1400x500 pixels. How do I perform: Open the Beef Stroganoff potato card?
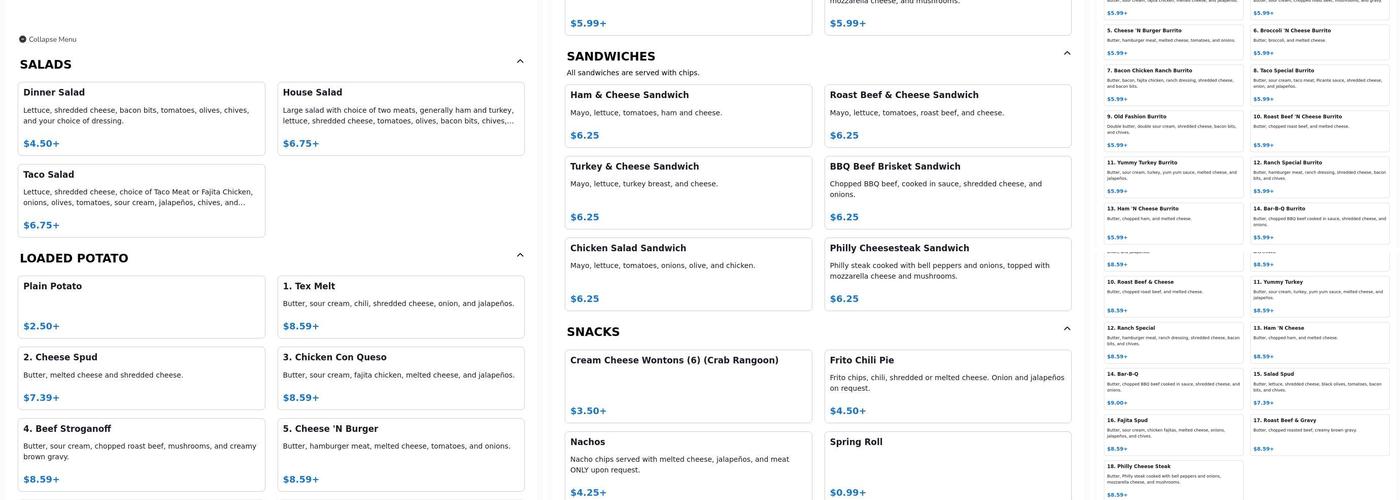point(141,454)
